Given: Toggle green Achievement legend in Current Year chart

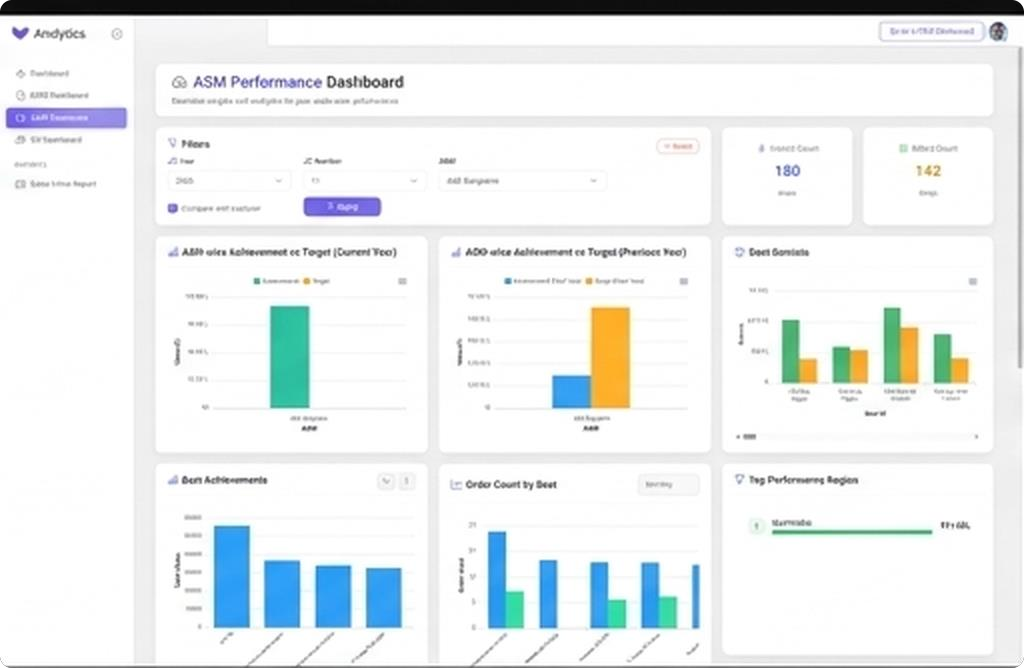Looking at the screenshot, I should [x=276, y=281].
